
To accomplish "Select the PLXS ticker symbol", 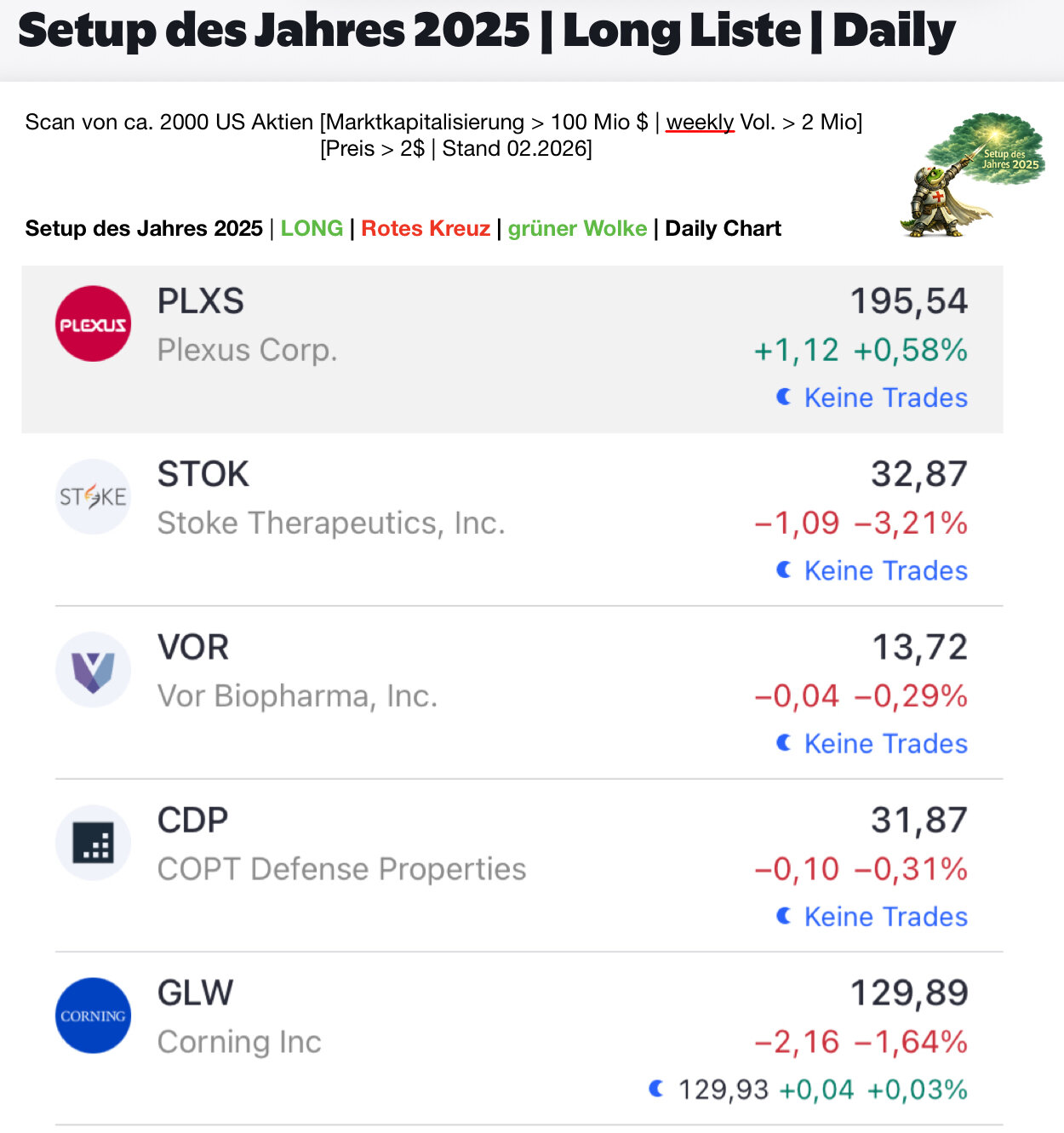I will [x=201, y=301].
